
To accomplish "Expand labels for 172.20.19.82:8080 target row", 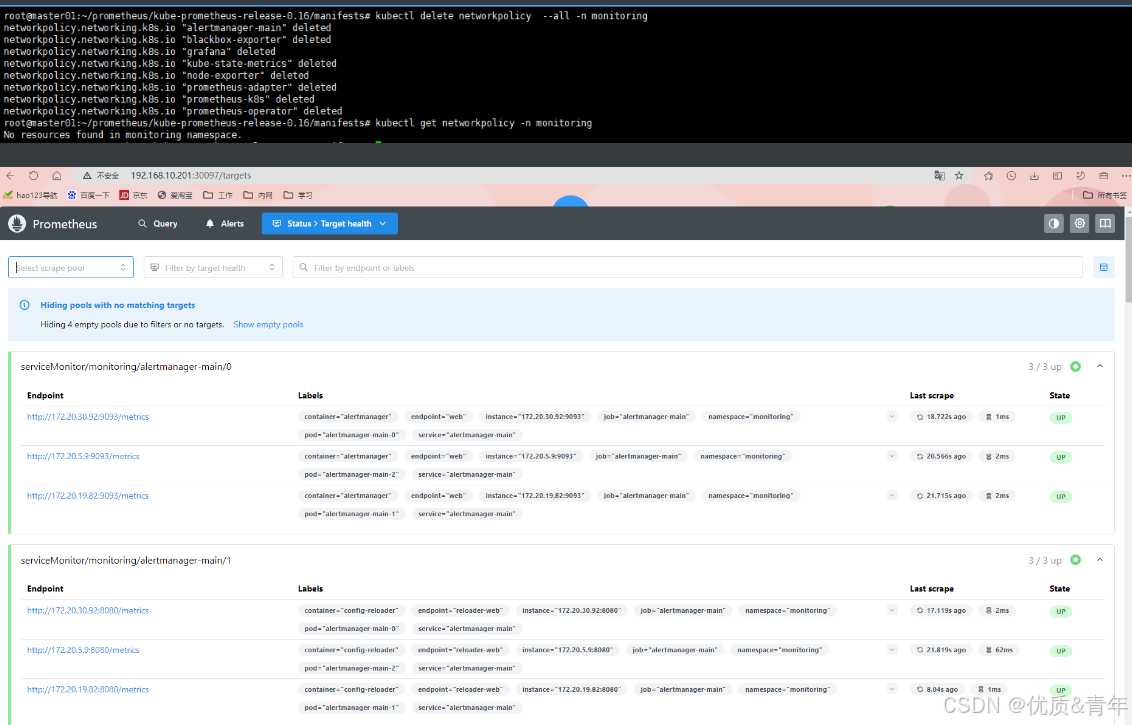I will [892, 690].
